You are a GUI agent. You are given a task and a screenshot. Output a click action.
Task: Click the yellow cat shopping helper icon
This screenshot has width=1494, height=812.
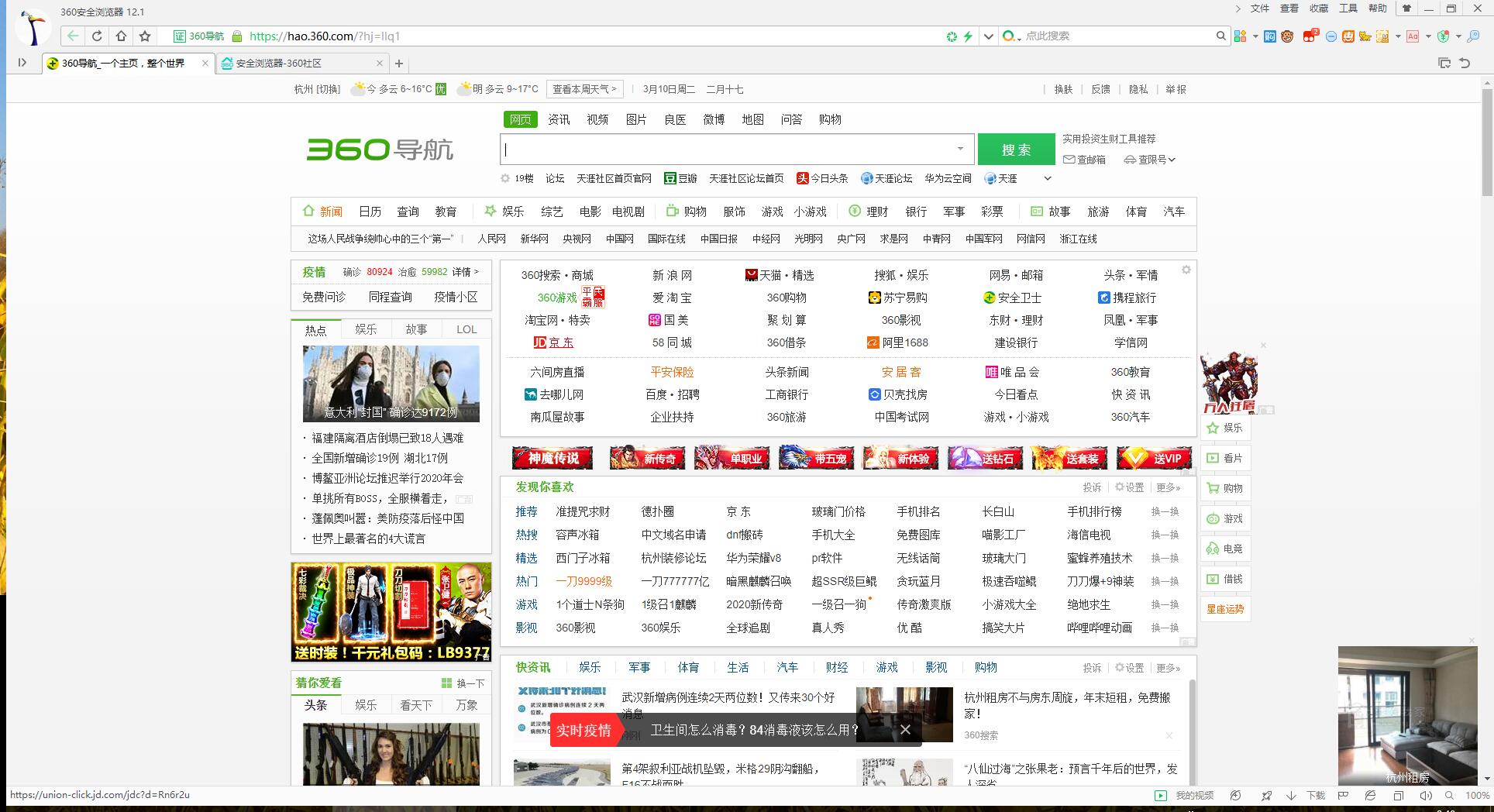[1365, 36]
